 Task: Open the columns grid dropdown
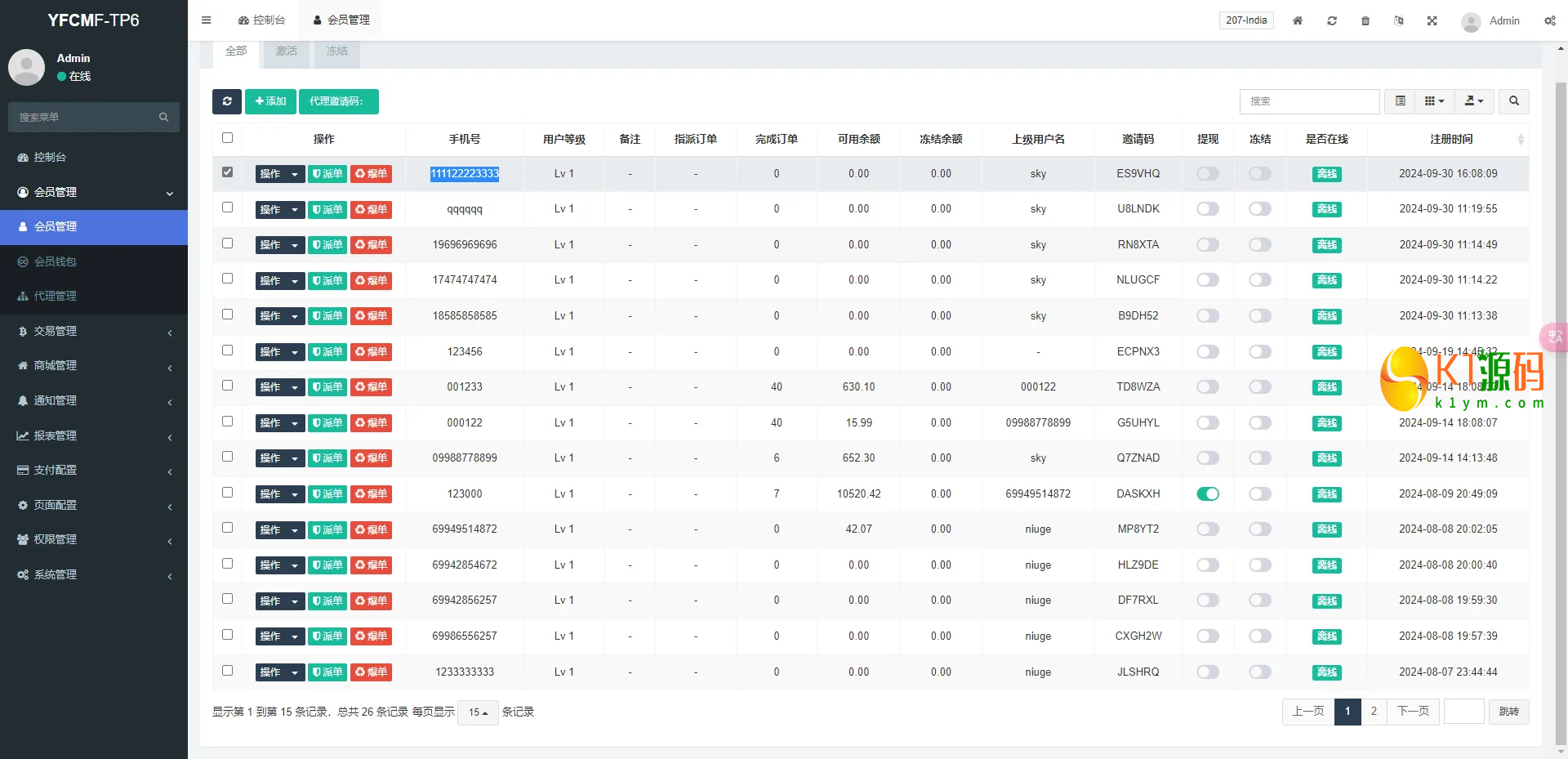pyautogui.click(x=1434, y=101)
